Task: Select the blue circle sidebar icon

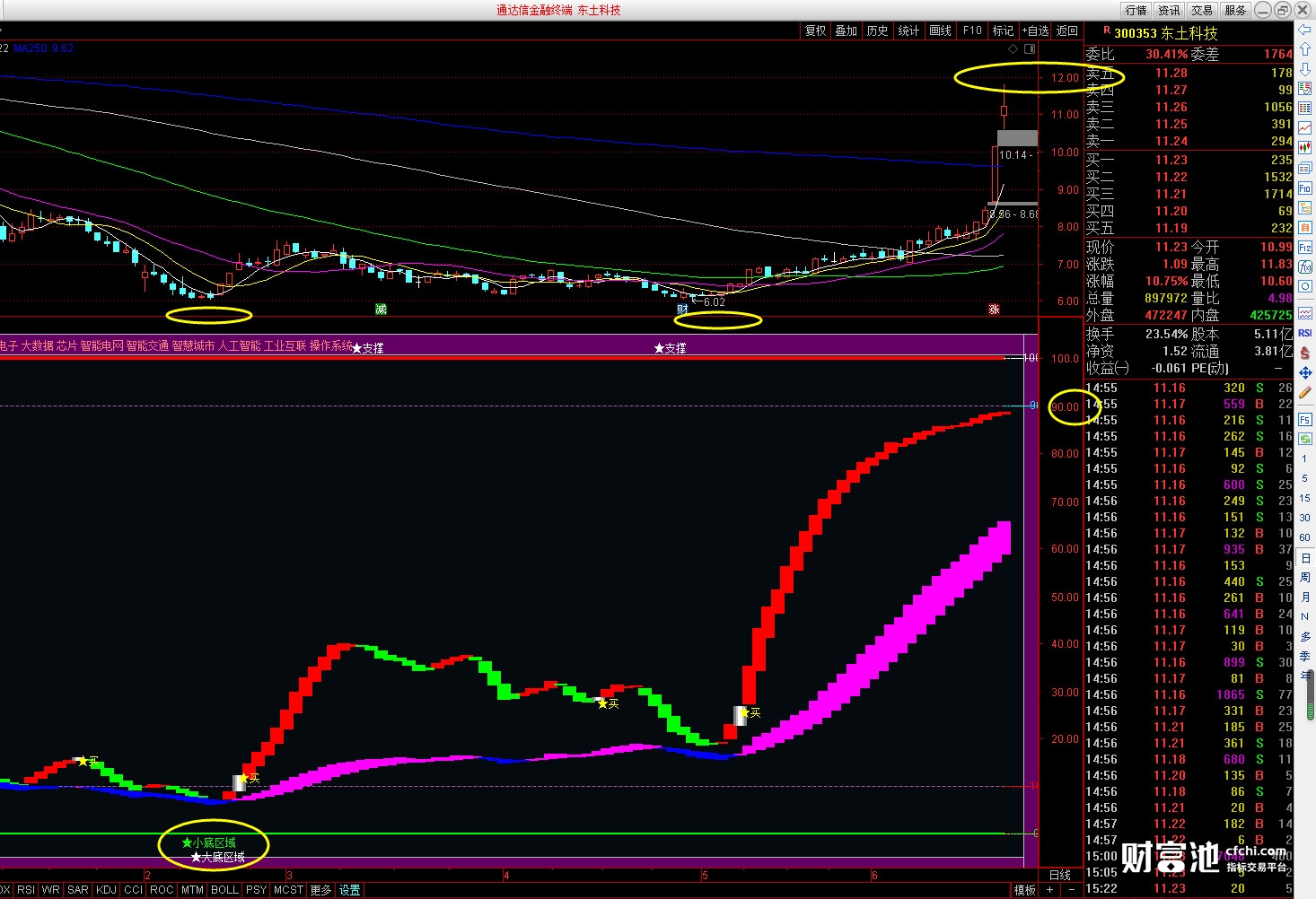Action: tap(1304, 285)
